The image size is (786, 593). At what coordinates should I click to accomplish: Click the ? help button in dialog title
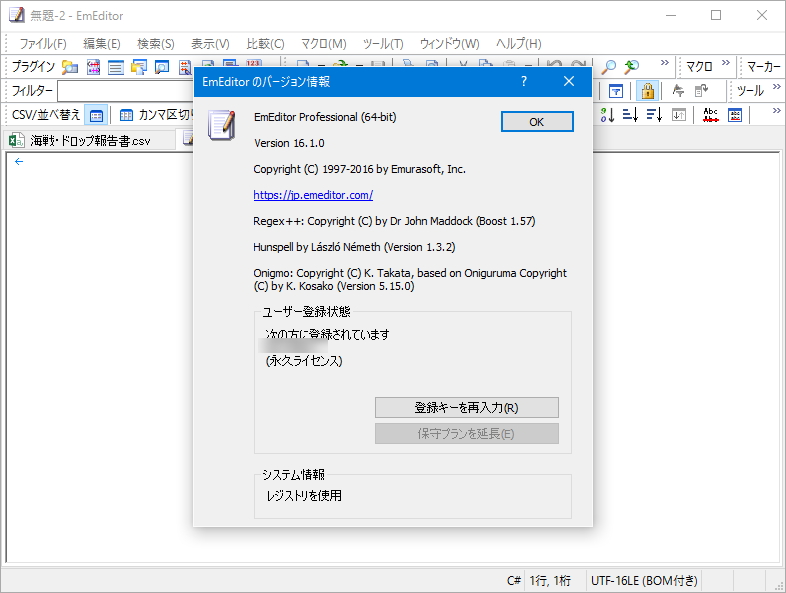pos(524,81)
